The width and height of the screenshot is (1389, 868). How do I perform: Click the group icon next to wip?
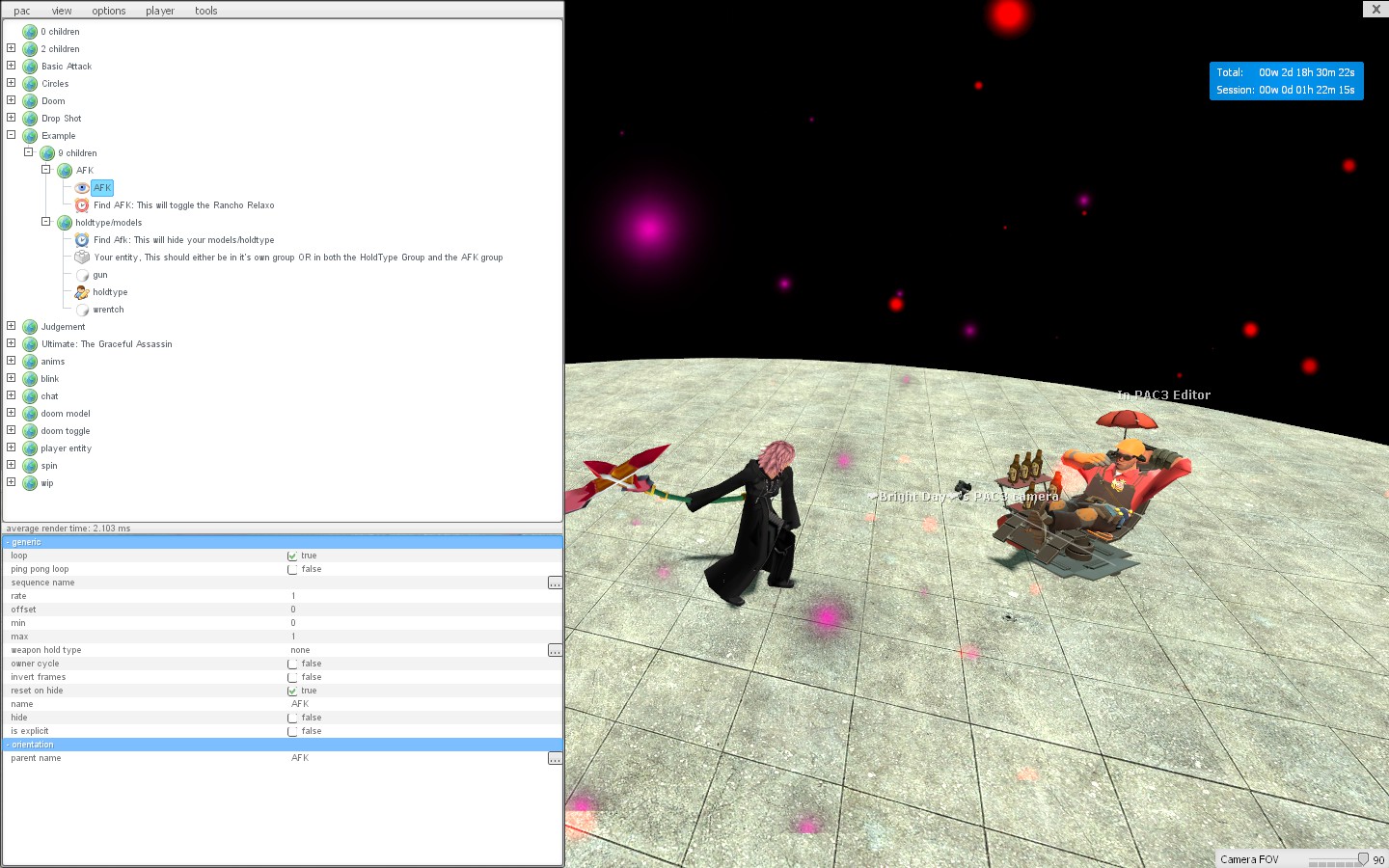30,483
